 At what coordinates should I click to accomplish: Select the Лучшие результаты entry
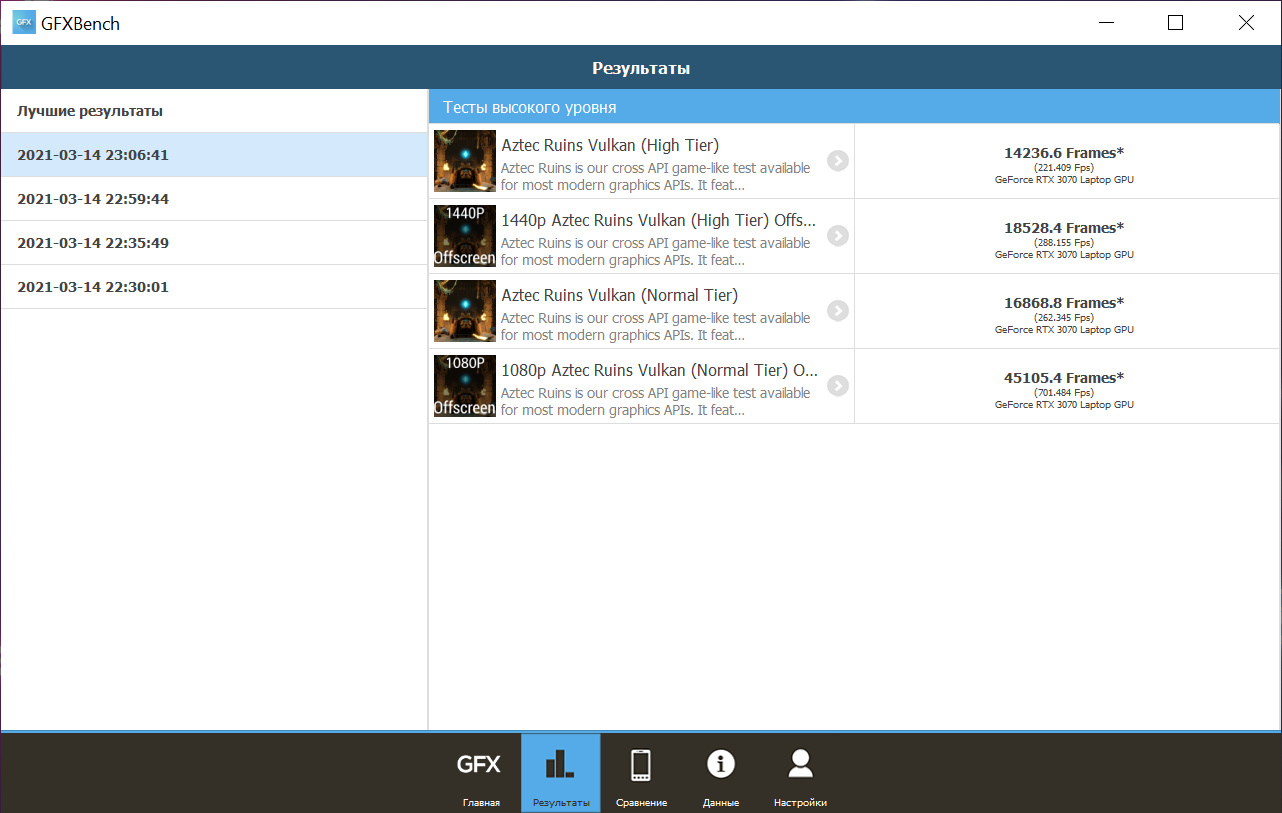(x=214, y=111)
